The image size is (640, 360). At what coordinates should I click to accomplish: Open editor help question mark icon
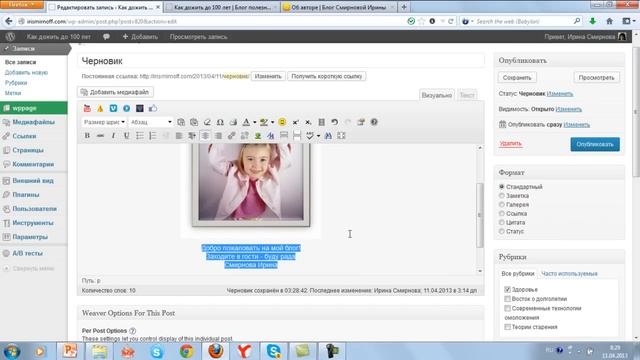click(374, 122)
